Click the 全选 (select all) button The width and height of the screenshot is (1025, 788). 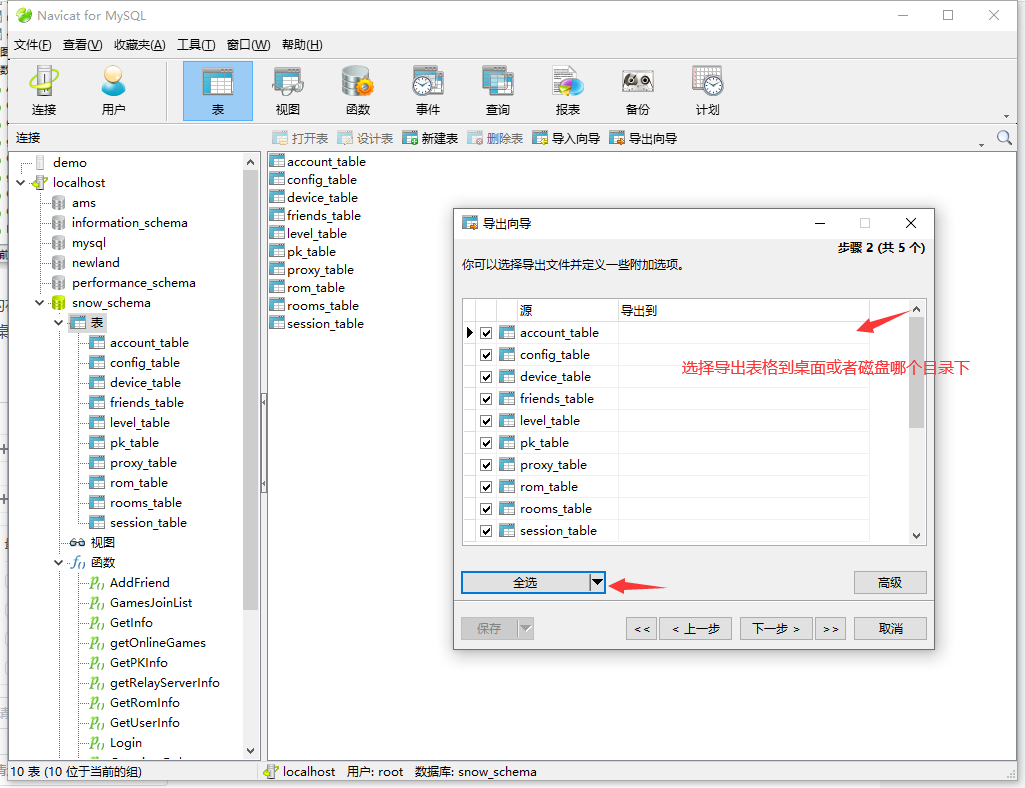tap(526, 582)
